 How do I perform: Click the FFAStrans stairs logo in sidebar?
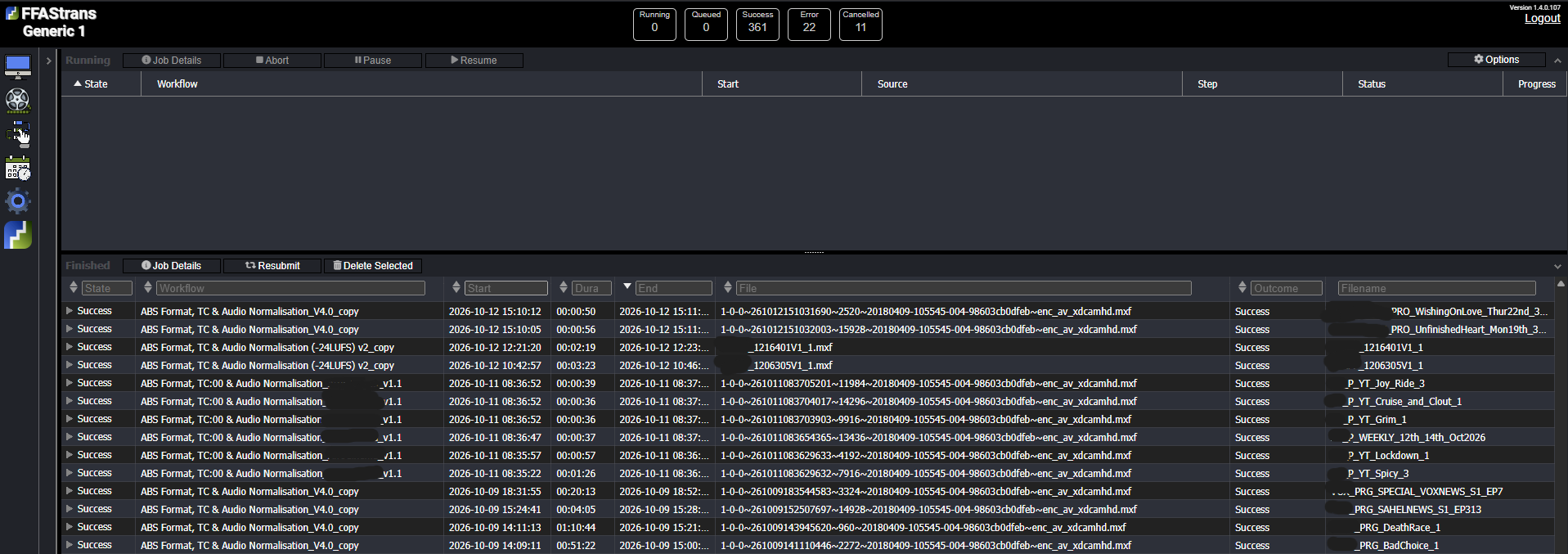point(18,235)
